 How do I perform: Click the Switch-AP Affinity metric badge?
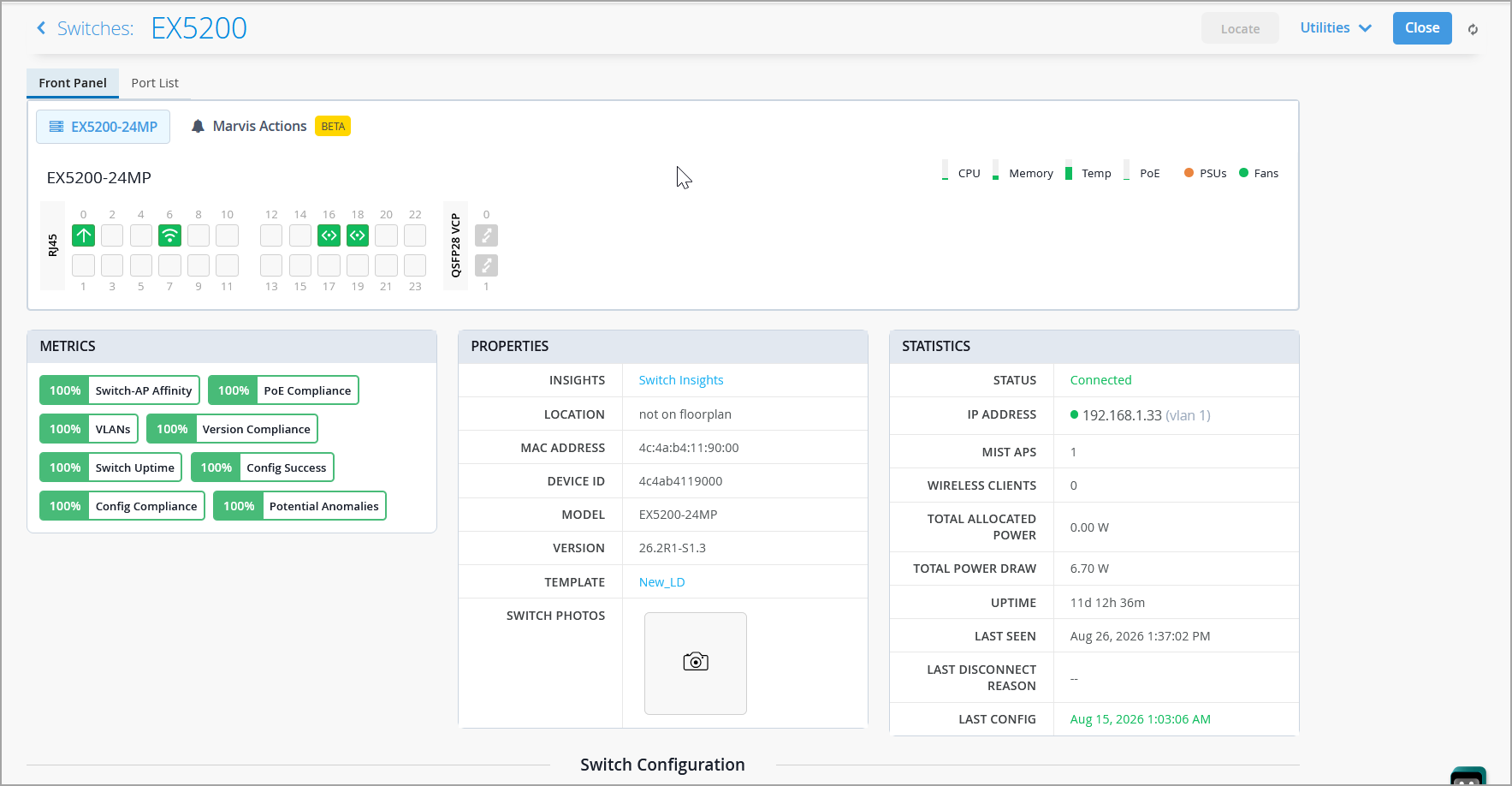point(120,390)
